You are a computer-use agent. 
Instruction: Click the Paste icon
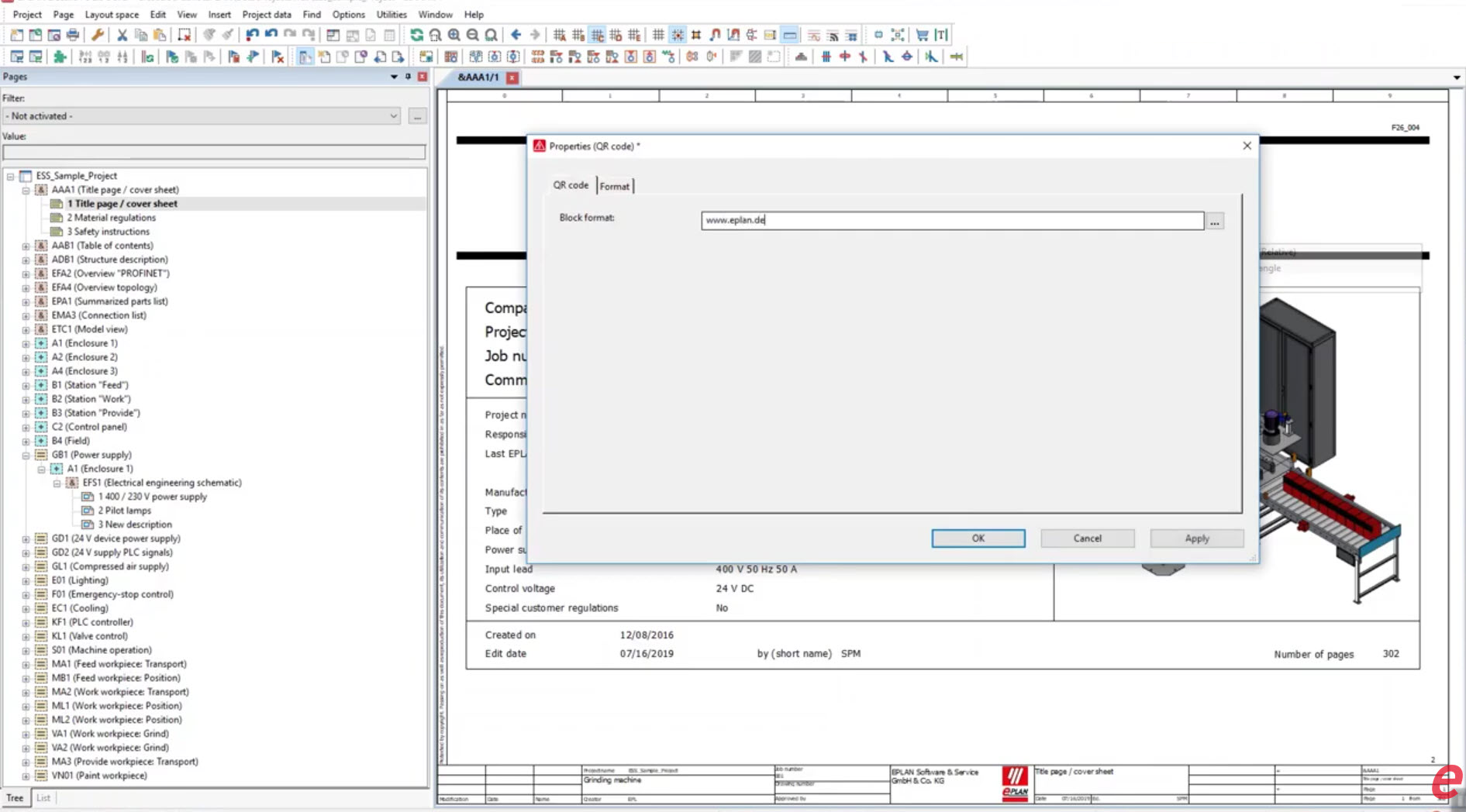pyautogui.click(x=159, y=35)
